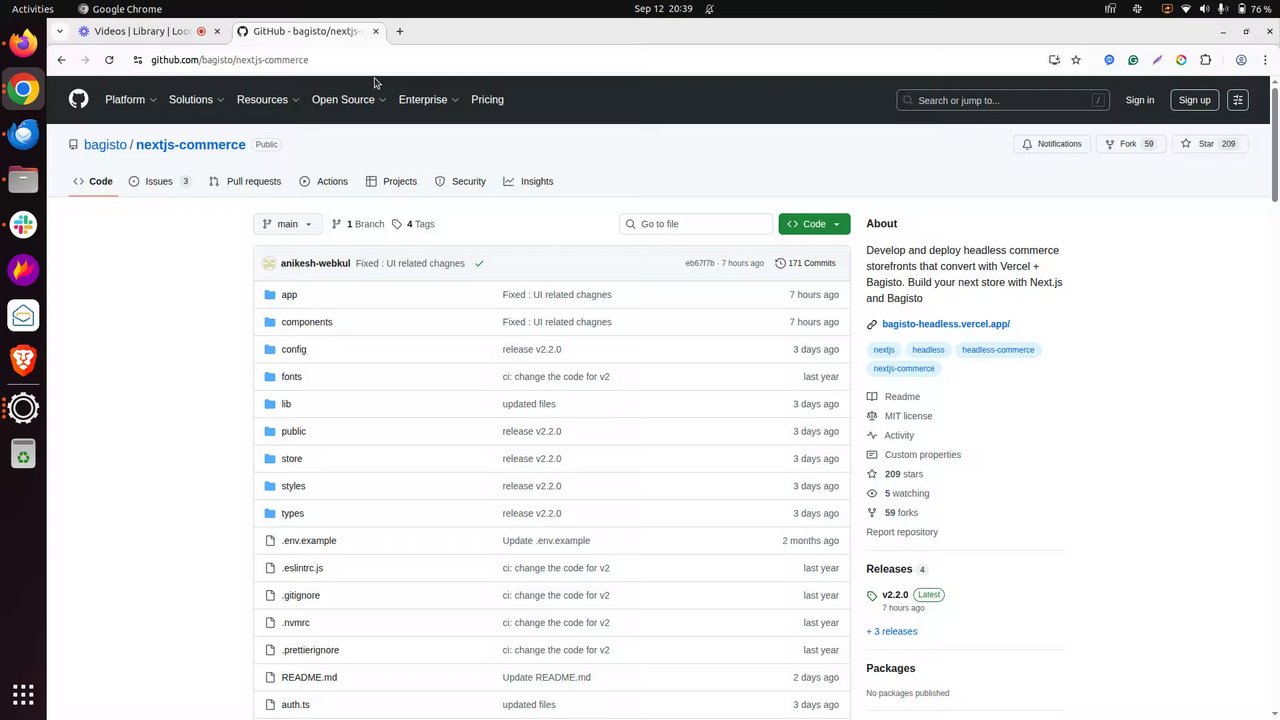The width and height of the screenshot is (1280, 720).
Task: Switch to the Insights tab
Action: pyautogui.click(x=528, y=181)
